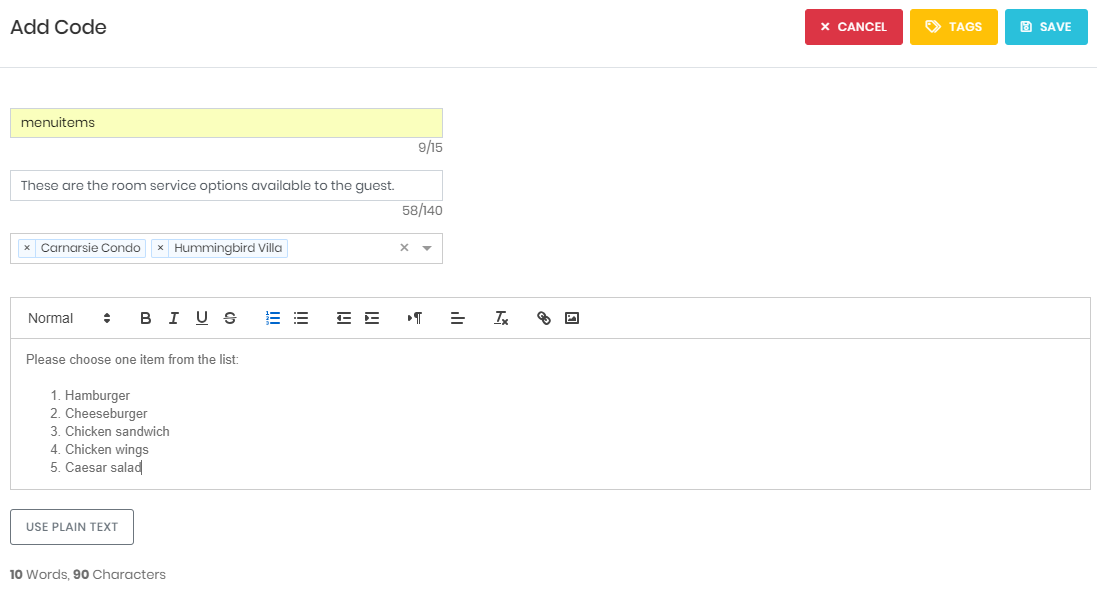Increase indent with indent icon
The image size is (1097, 600).
(x=371, y=318)
